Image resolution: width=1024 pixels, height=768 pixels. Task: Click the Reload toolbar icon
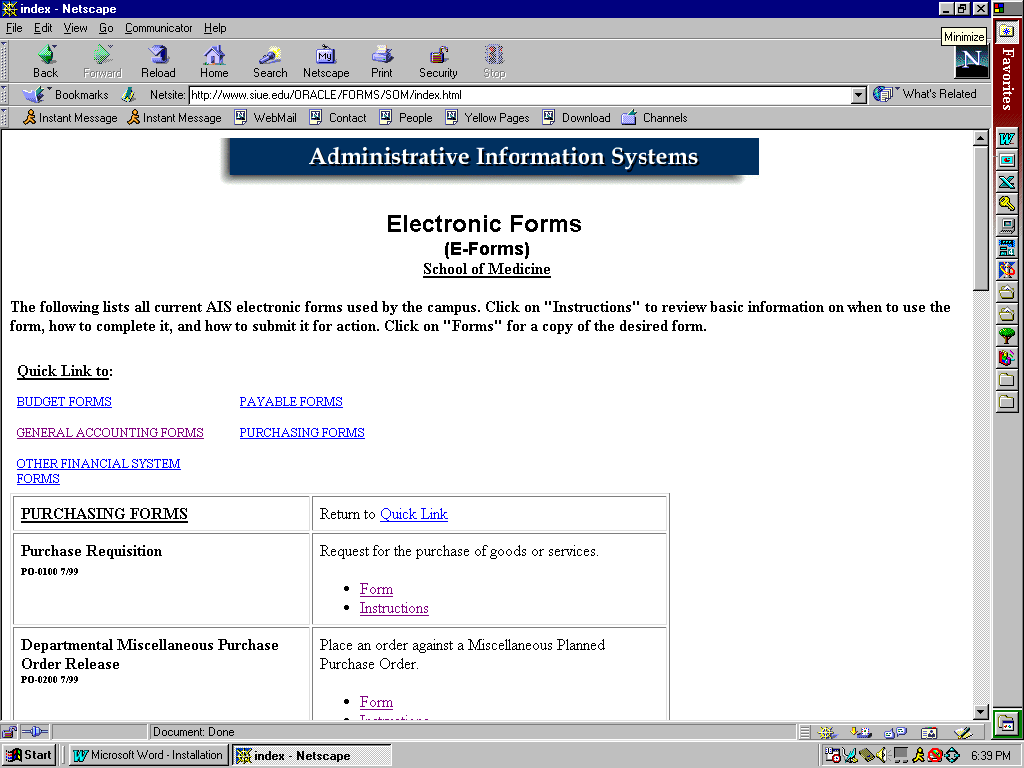(x=158, y=61)
